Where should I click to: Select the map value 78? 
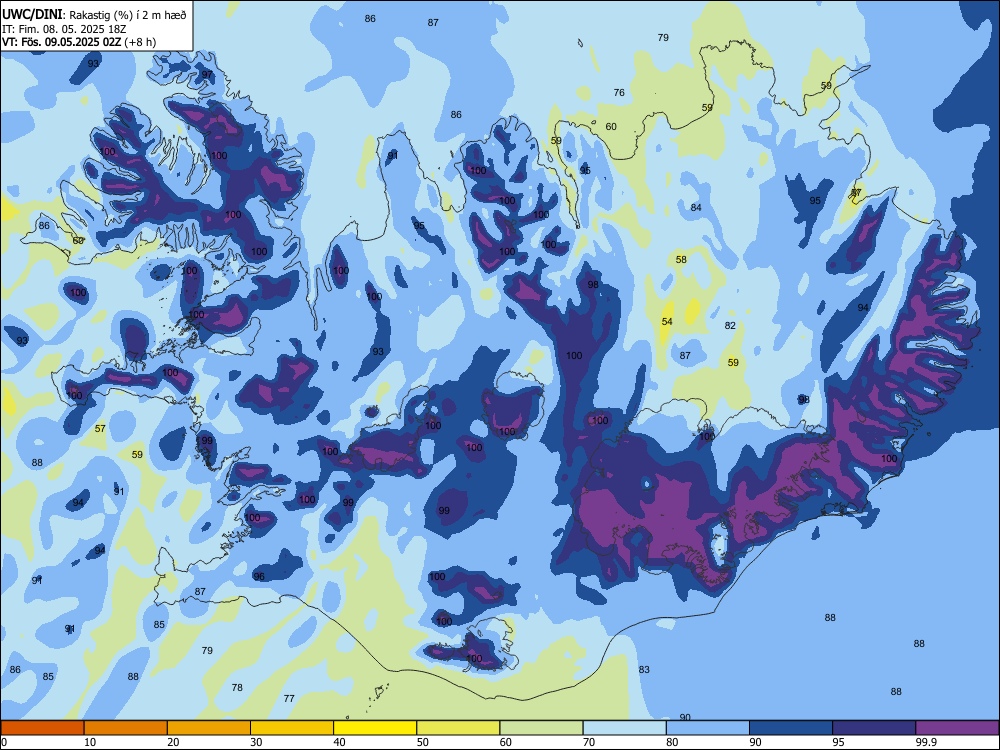coord(237,688)
